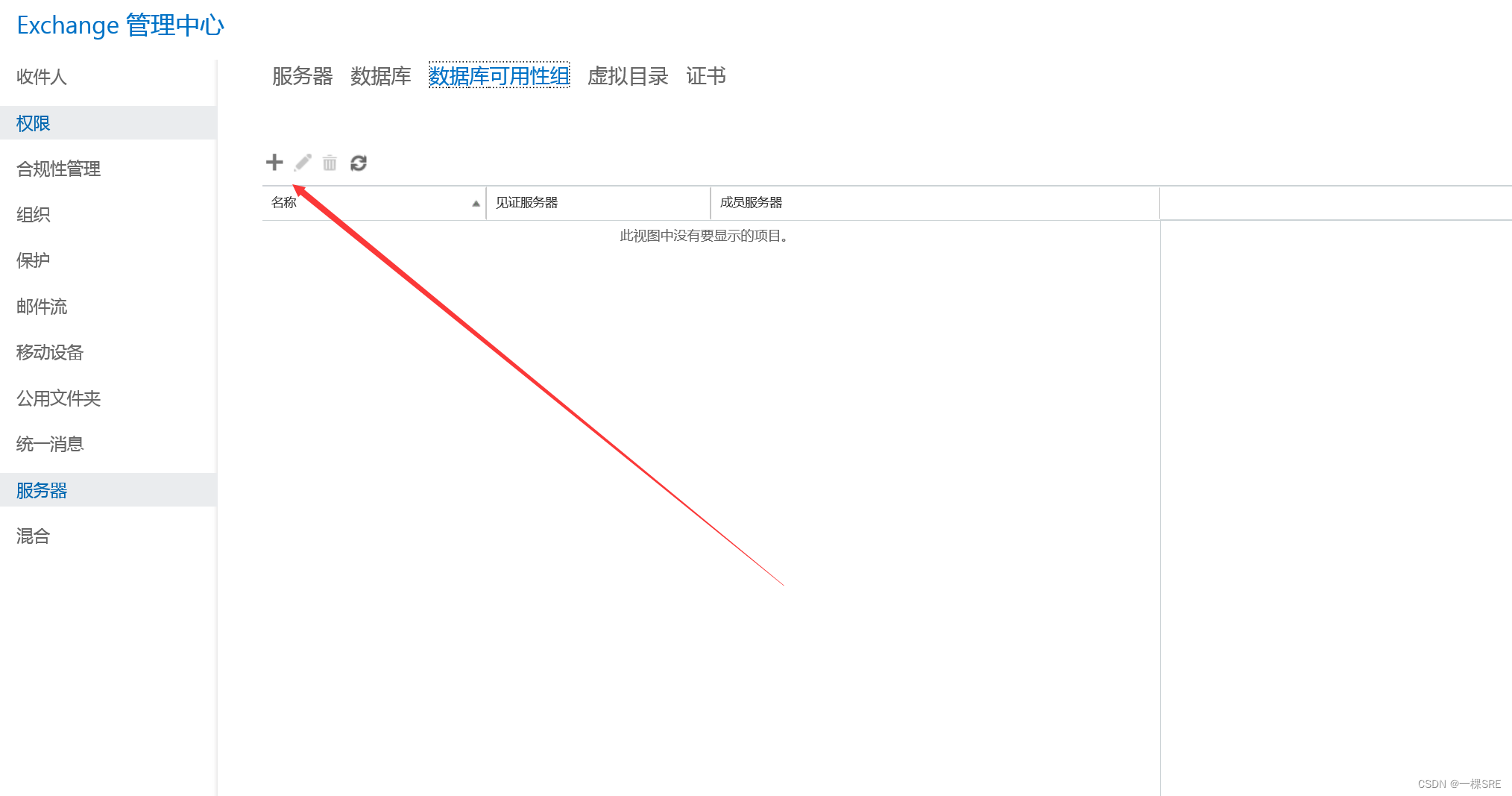Open 收件人 in the left navigation
1512x796 pixels.
[x=41, y=77]
